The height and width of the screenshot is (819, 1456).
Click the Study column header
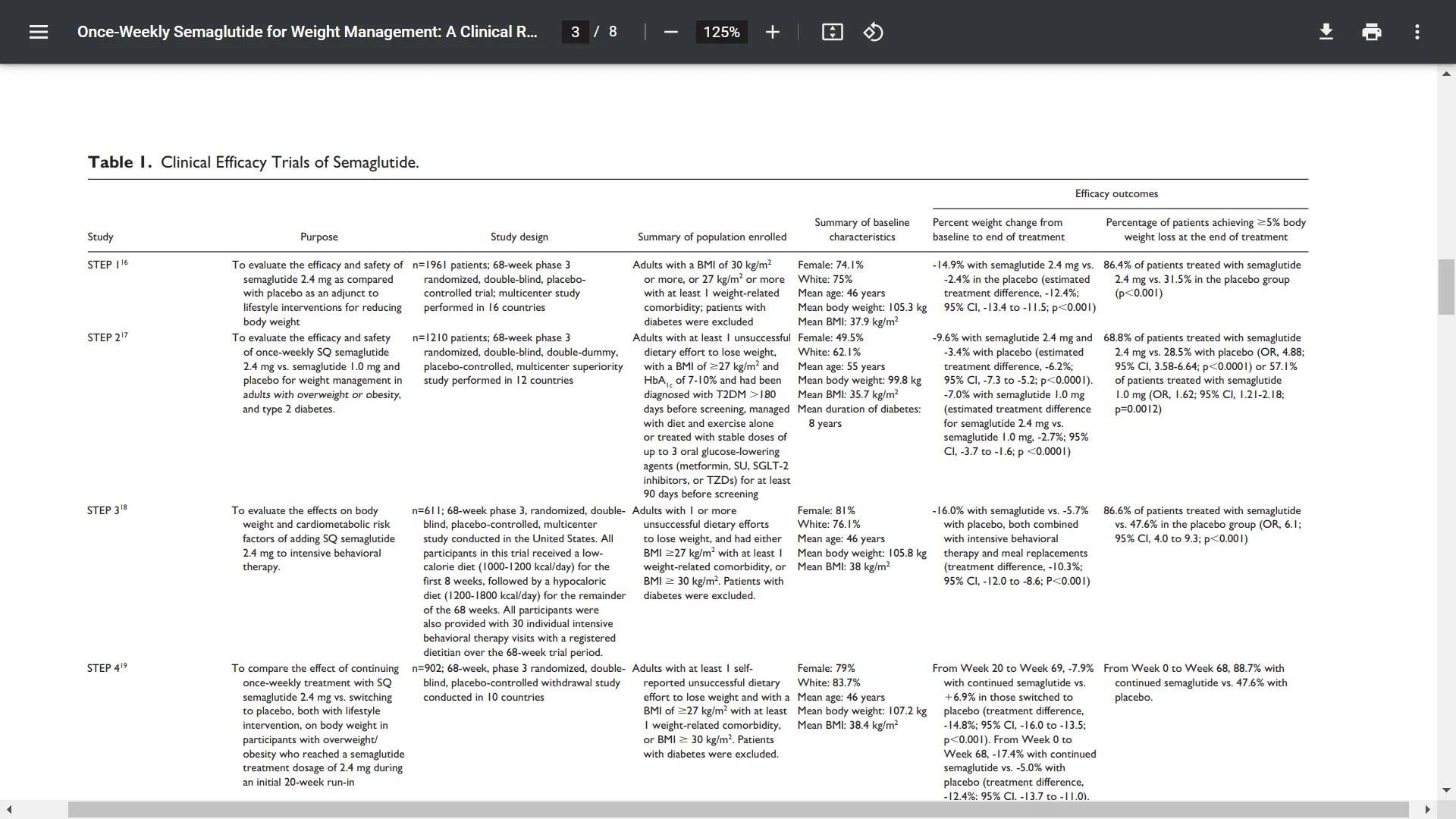(x=100, y=237)
